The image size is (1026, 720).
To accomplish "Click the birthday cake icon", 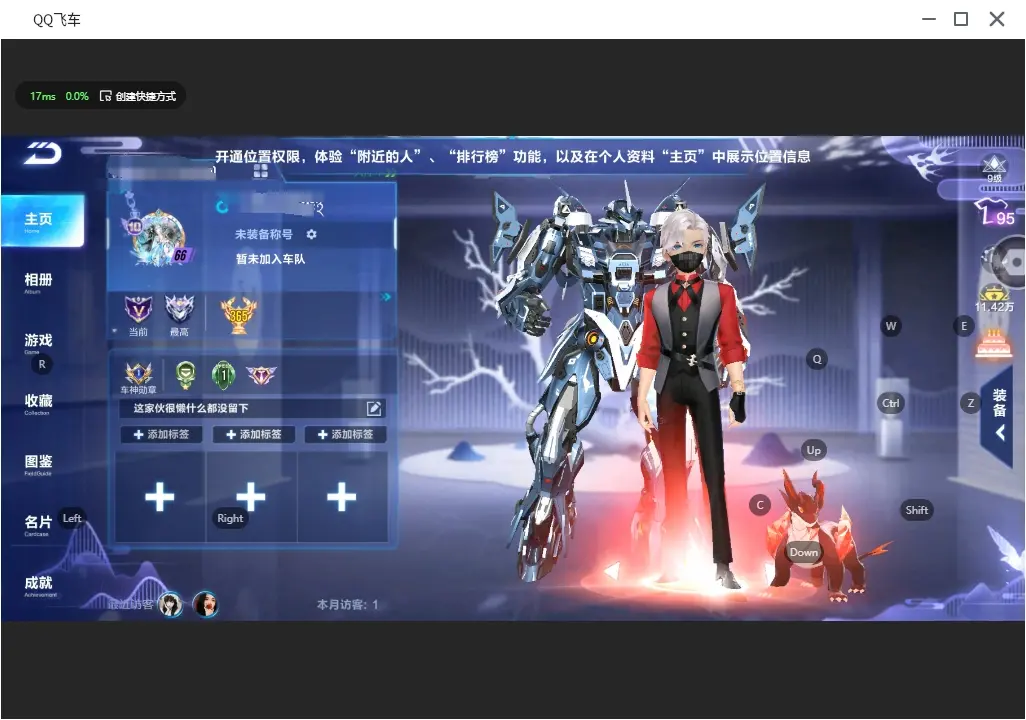I will (994, 343).
